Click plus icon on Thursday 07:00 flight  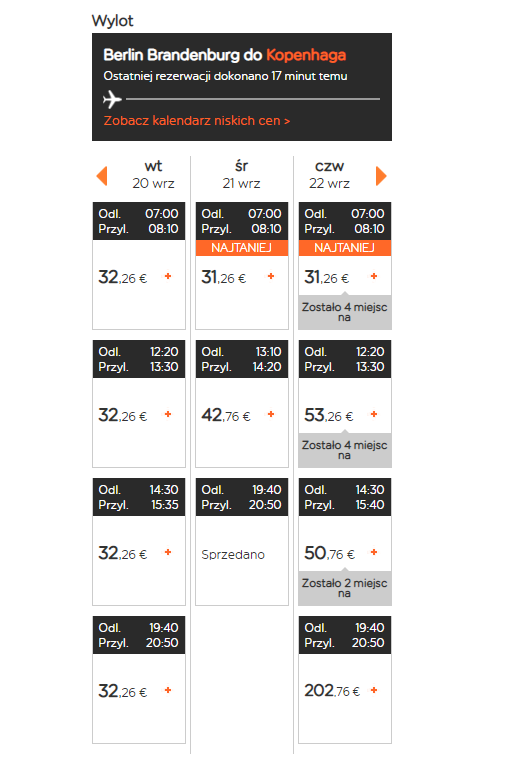click(x=374, y=276)
